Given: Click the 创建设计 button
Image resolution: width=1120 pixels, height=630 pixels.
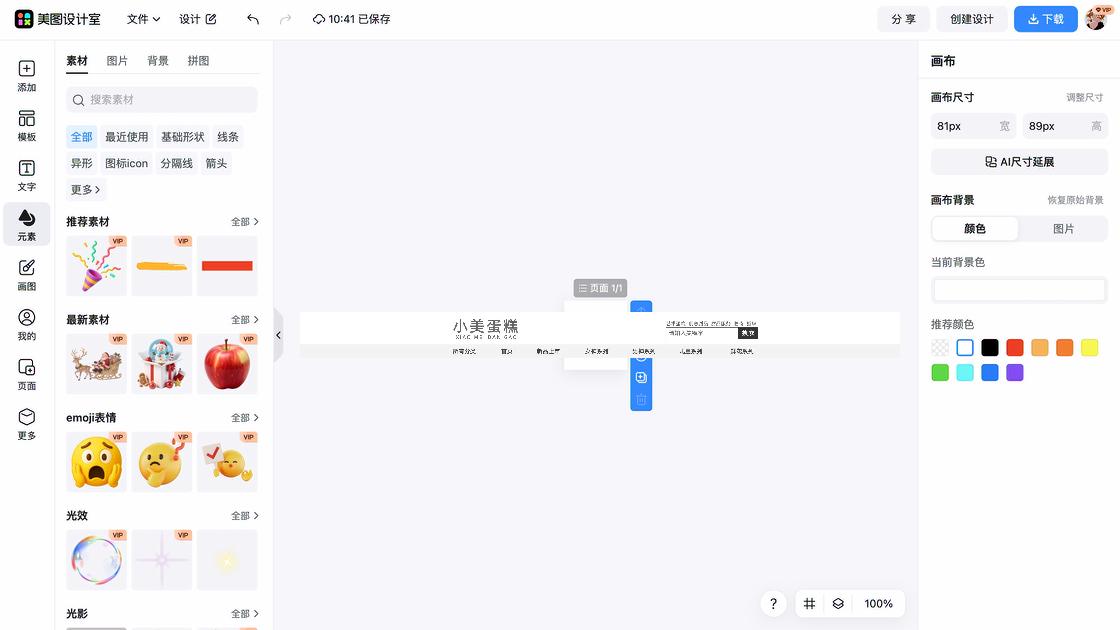Looking at the screenshot, I should [x=971, y=19].
